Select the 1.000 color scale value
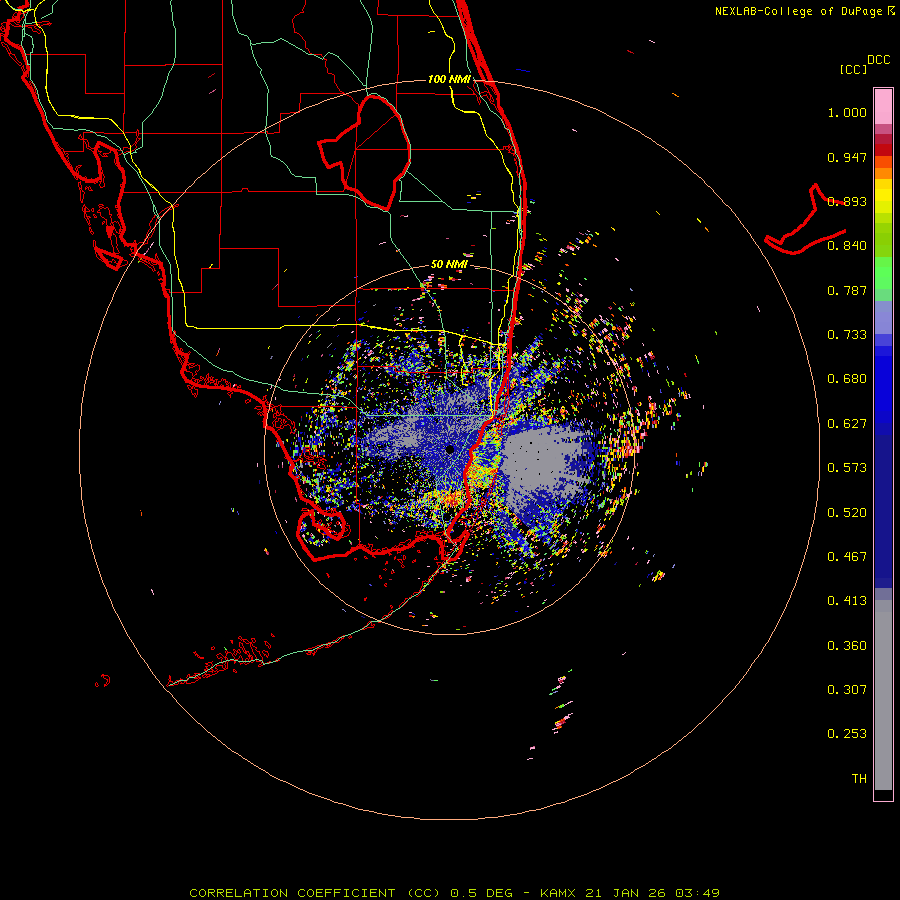 pos(847,112)
